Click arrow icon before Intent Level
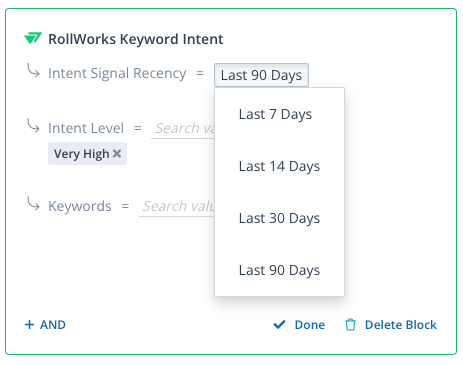This screenshot has width=463, height=365. tap(33, 126)
